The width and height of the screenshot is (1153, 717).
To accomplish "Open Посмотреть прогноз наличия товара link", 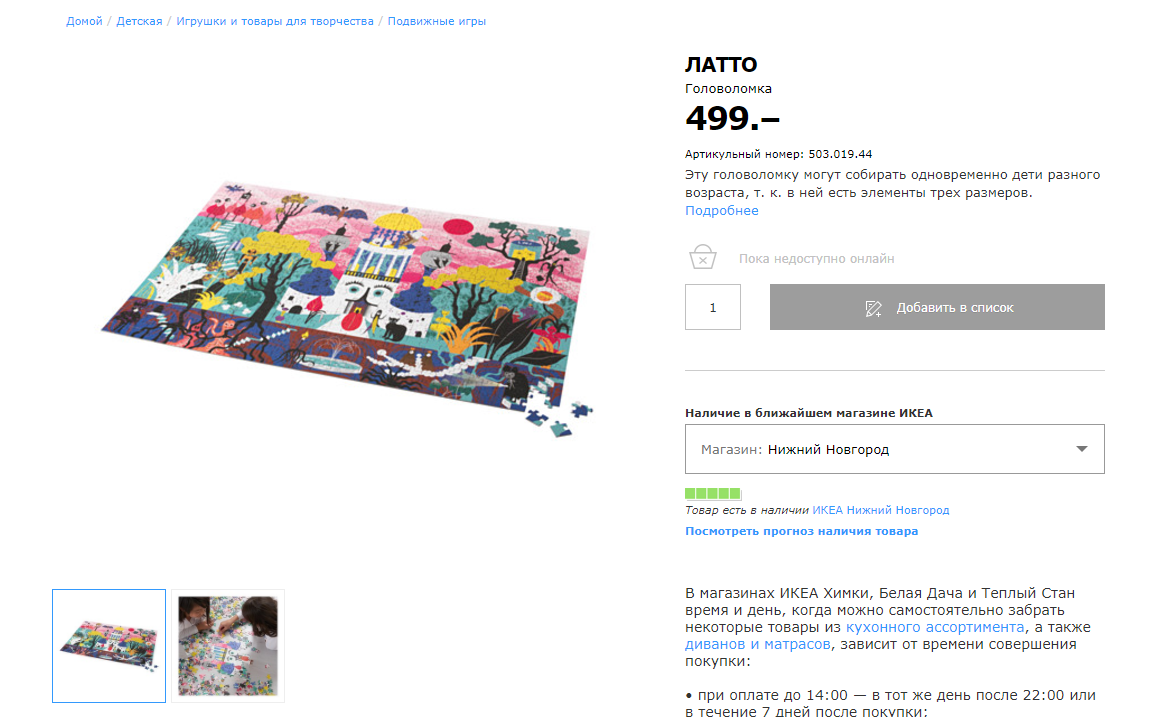I will point(802,531).
